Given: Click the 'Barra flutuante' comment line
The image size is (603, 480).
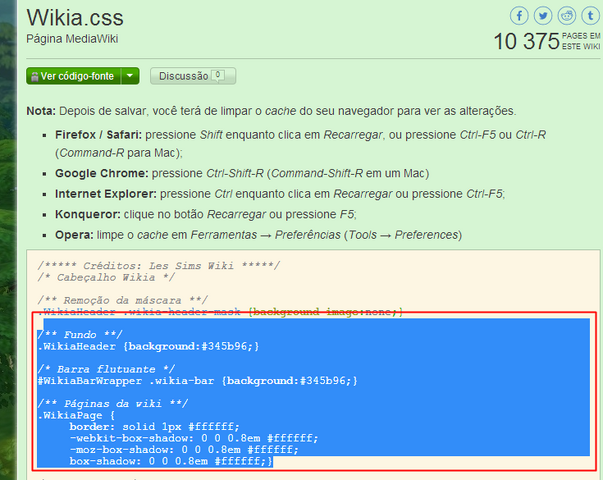Looking at the screenshot, I should tap(106, 369).
